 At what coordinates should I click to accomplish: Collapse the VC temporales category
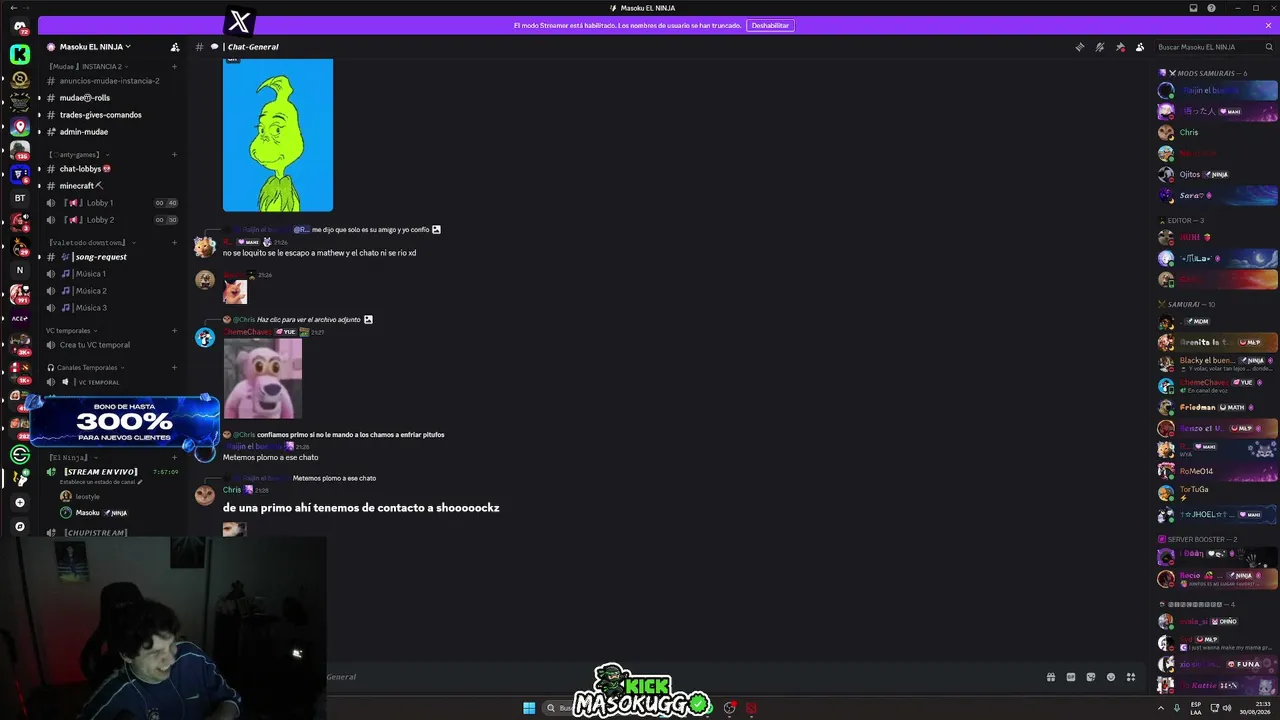tap(71, 331)
